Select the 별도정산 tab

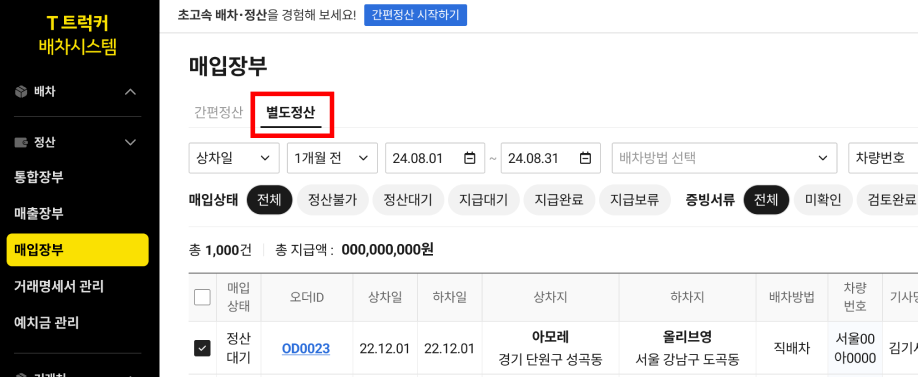coord(290,112)
